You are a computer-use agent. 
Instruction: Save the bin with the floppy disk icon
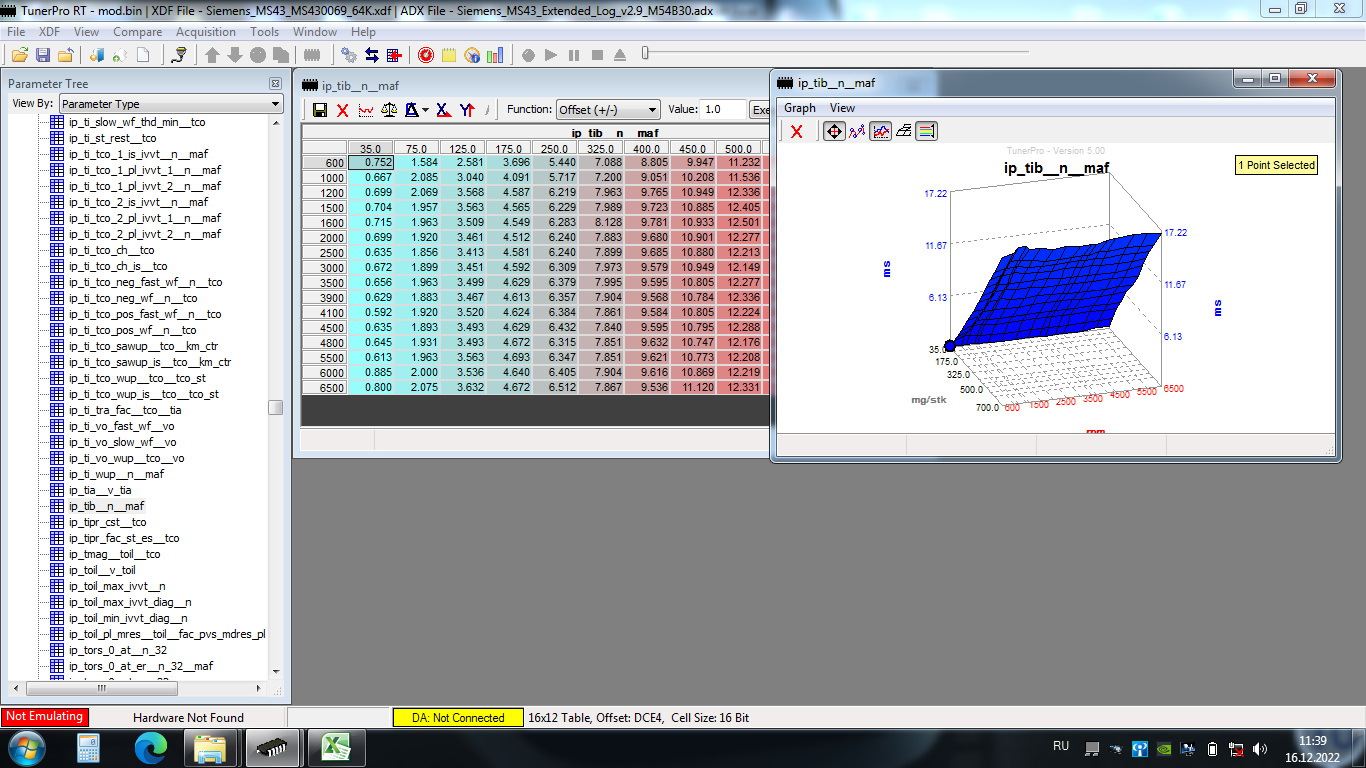coord(43,55)
